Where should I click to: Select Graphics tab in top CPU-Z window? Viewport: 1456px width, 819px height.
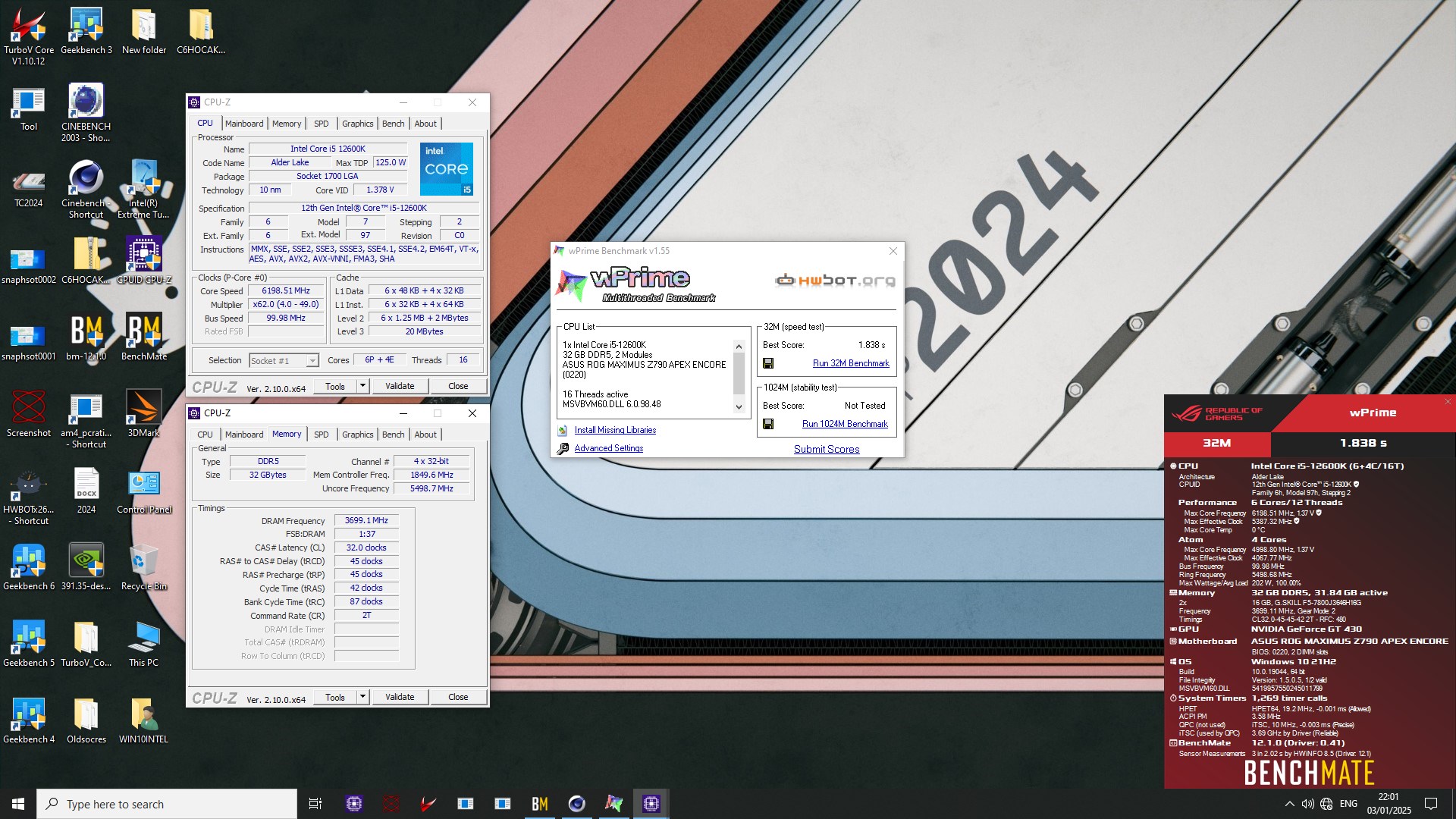[x=358, y=124]
